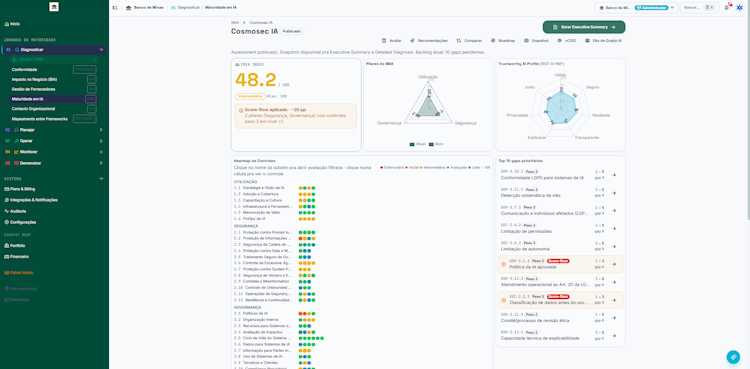750x369 pixels.
Task: Expand the Demonstrar section
Action: pyautogui.click(x=101, y=163)
